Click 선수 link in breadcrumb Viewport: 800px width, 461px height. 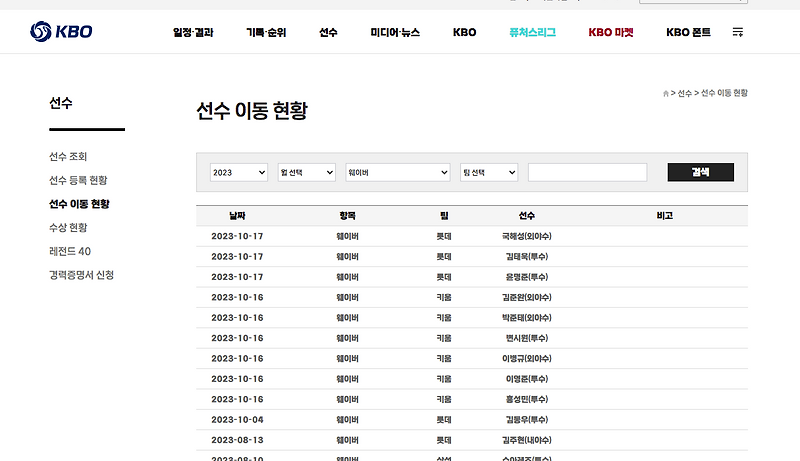click(x=684, y=93)
